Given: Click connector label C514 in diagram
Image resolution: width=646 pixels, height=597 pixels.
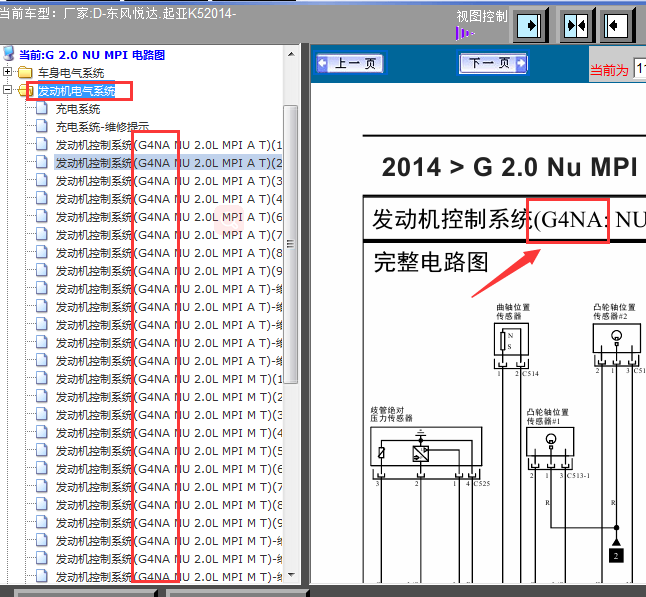Looking at the screenshot, I should pyautogui.click(x=530, y=374).
